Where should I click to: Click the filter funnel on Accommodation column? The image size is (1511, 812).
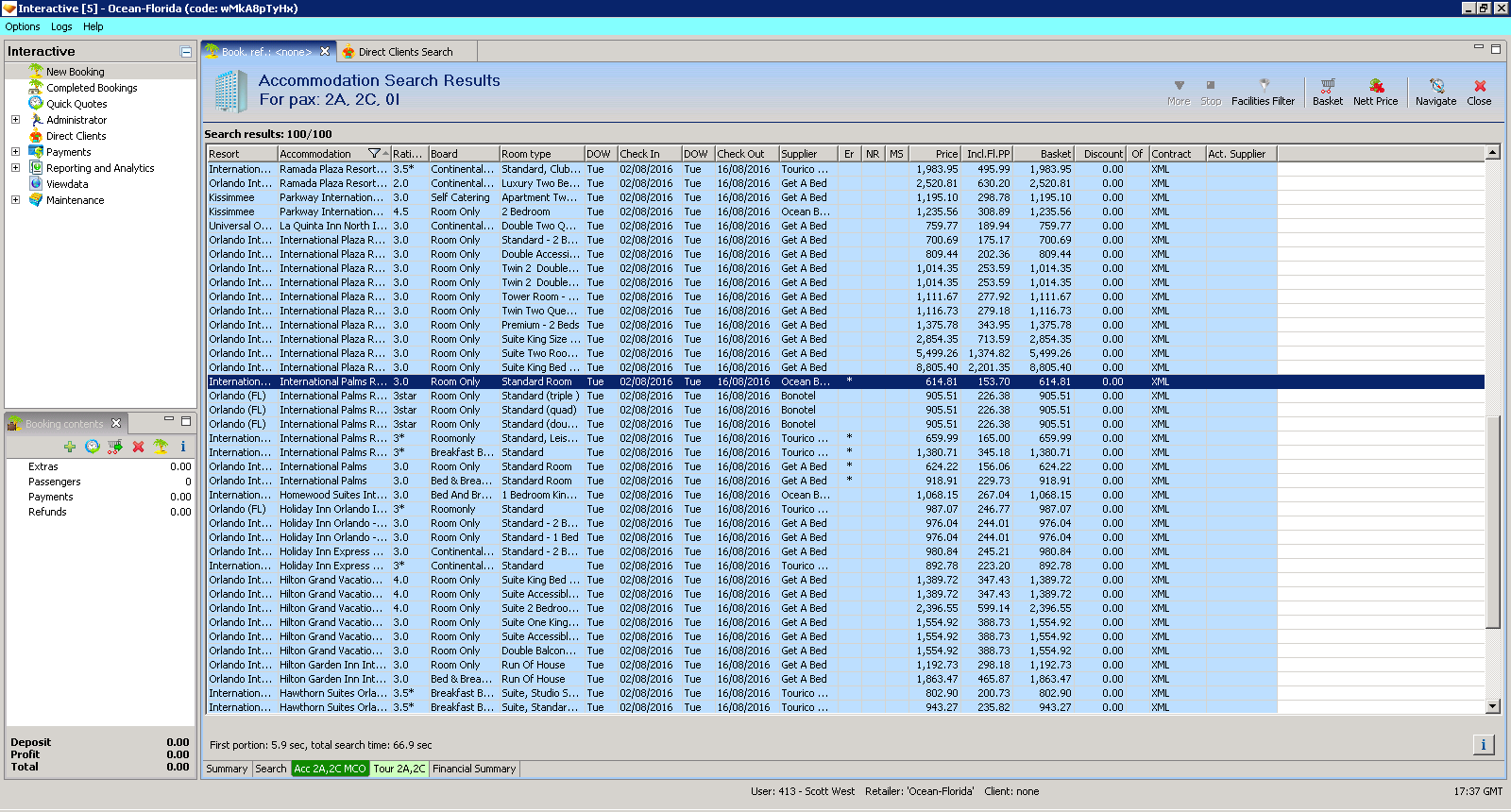click(374, 154)
